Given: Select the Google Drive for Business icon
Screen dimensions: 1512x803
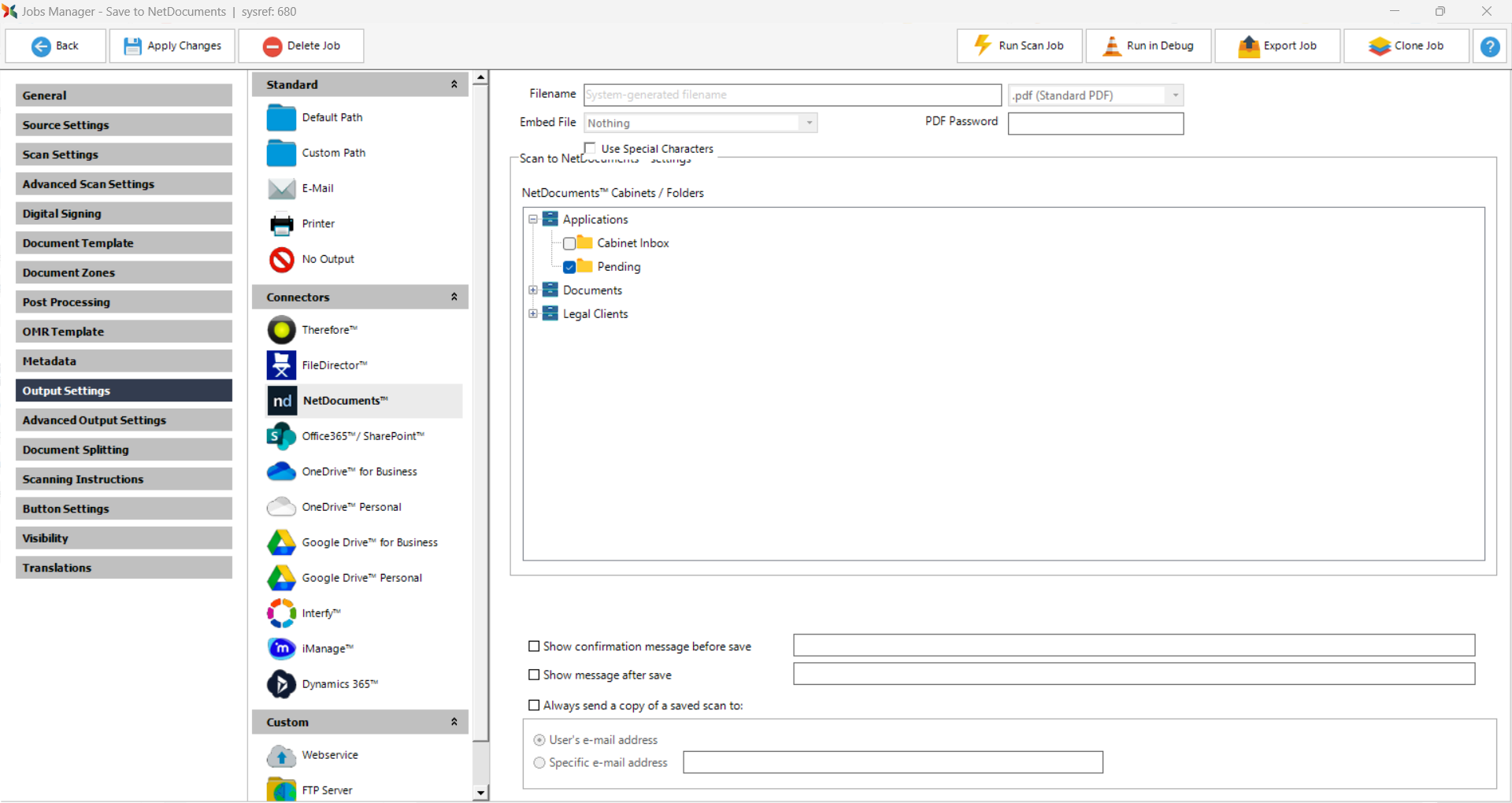Looking at the screenshot, I should (281, 542).
